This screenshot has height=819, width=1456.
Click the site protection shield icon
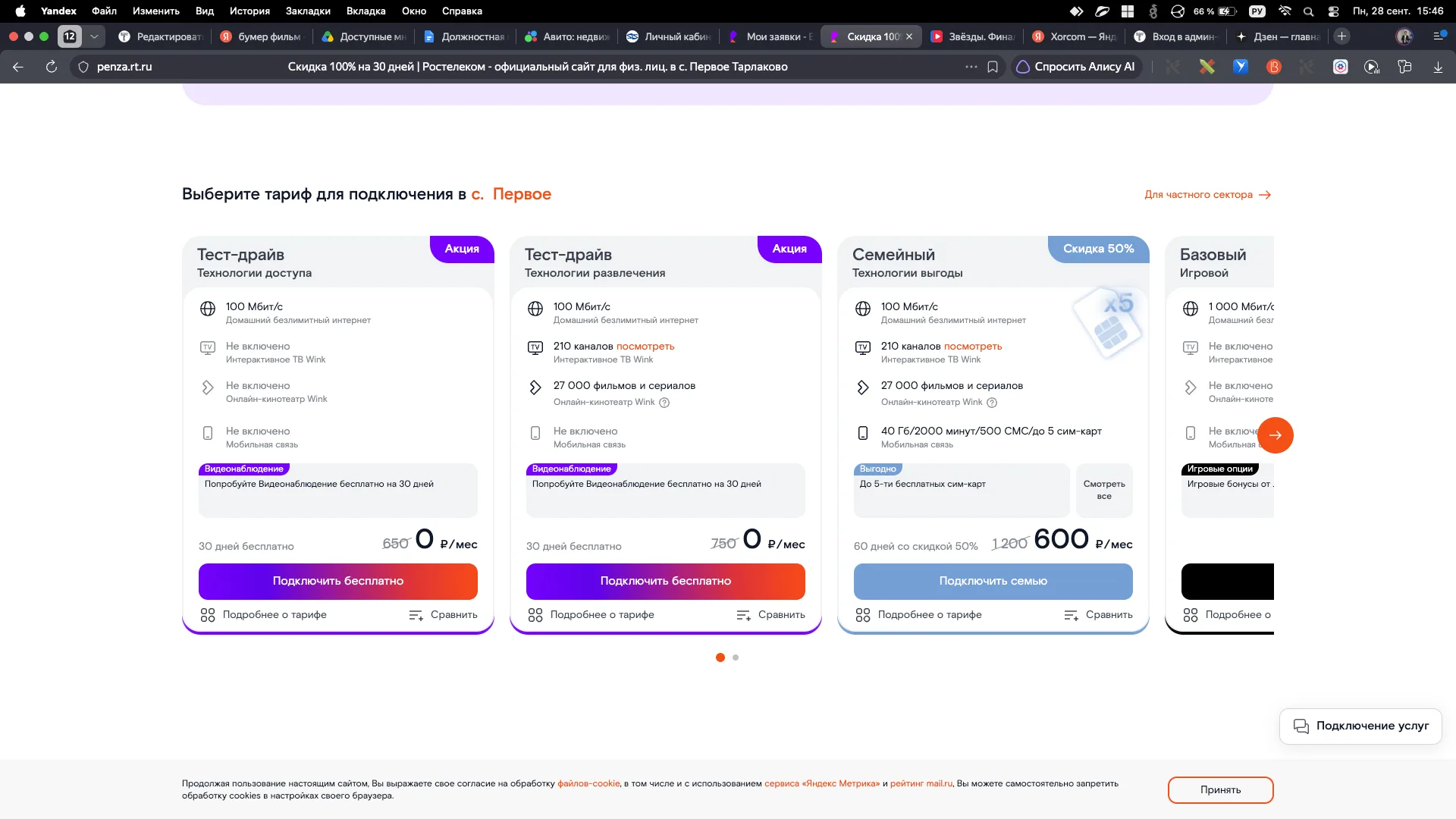[x=83, y=67]
